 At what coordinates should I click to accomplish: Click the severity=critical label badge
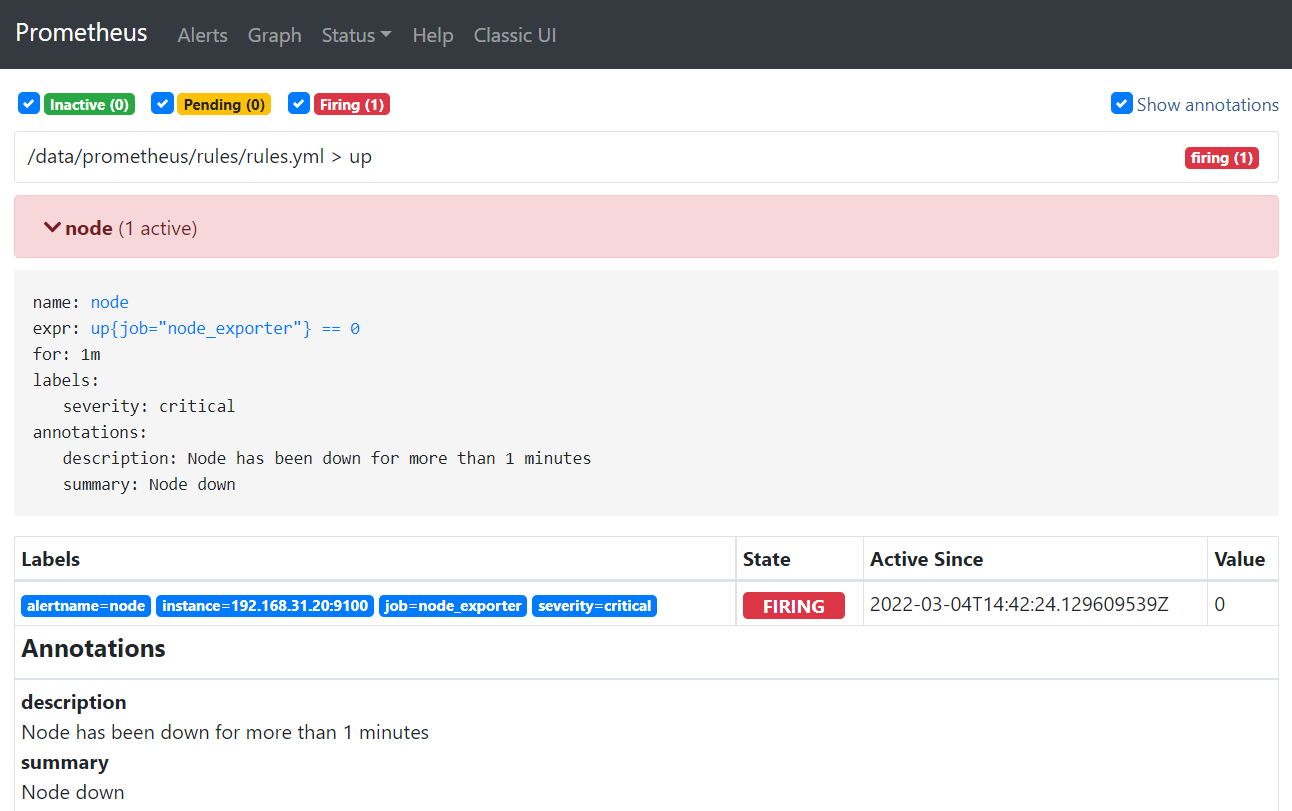(x=594, y=606)
